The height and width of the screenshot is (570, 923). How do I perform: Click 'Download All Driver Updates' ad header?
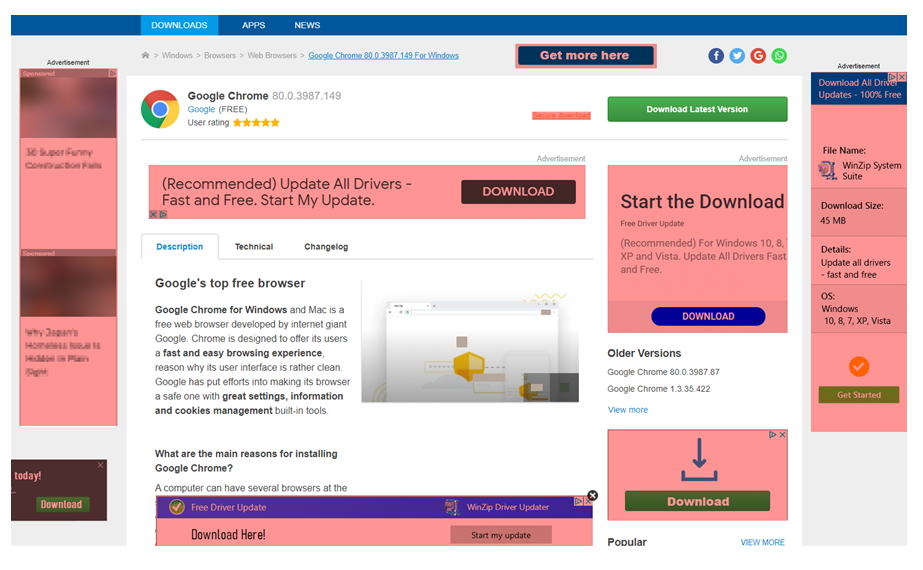coord(859,89)
